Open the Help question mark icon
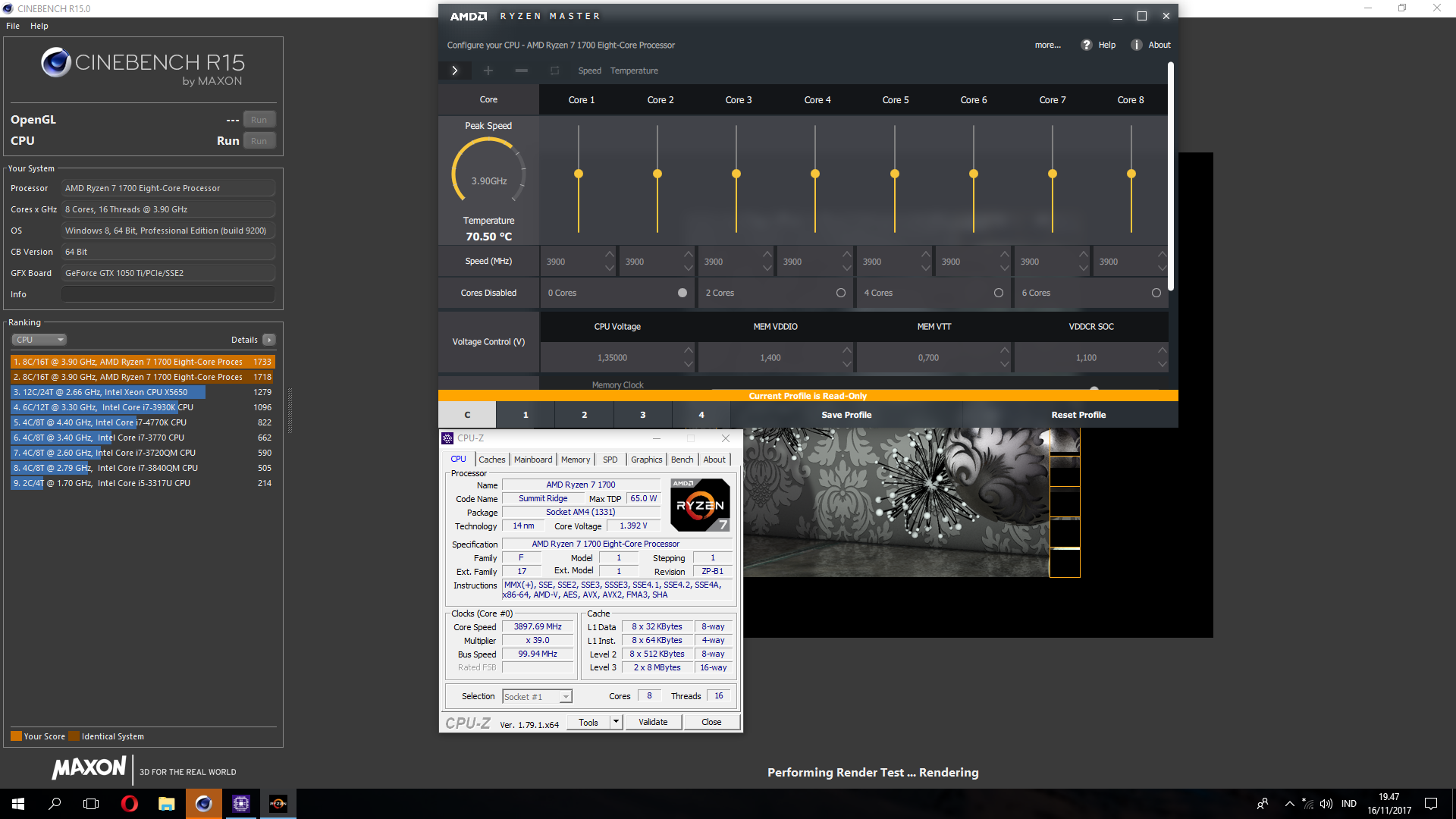 coord(1086,45)
